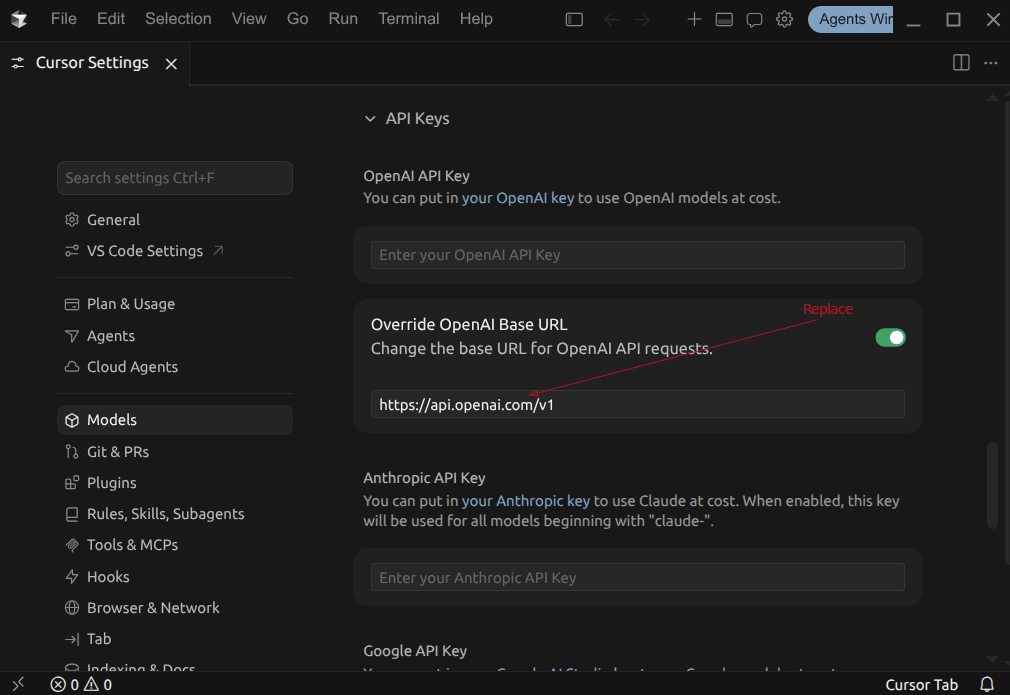This screenshot has width=1010, height=695.
Task: Click the settings page vertical scrollbar thumb
Action: click(x=992, y=485)
